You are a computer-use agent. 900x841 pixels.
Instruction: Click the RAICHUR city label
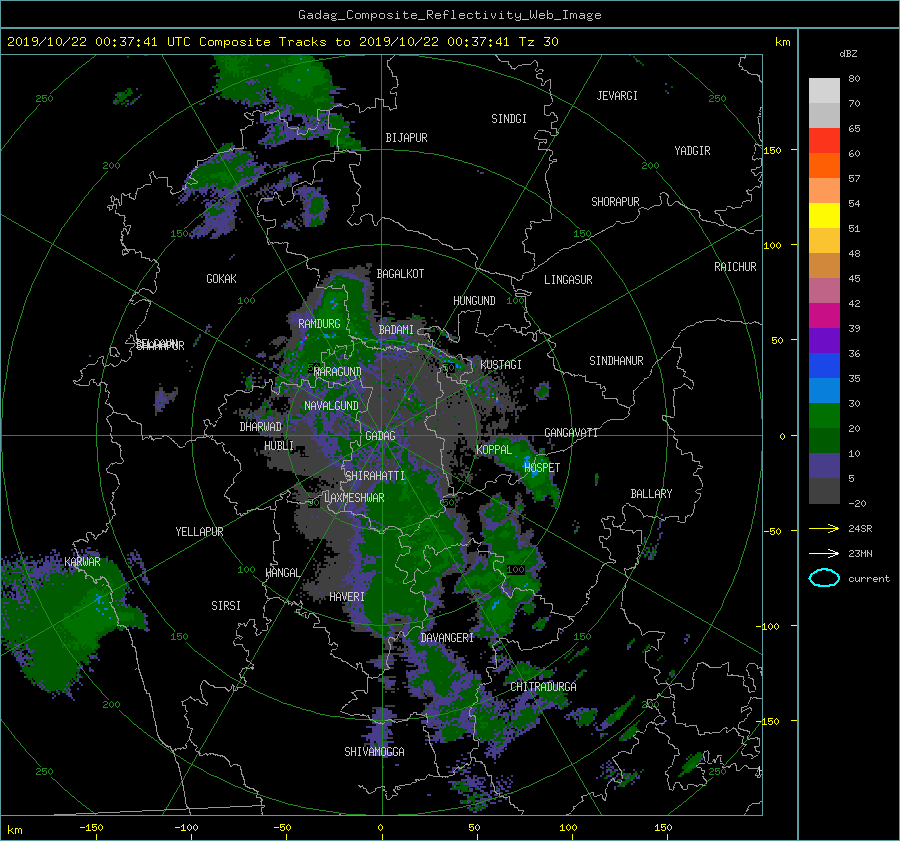click(x=735, y=266)
